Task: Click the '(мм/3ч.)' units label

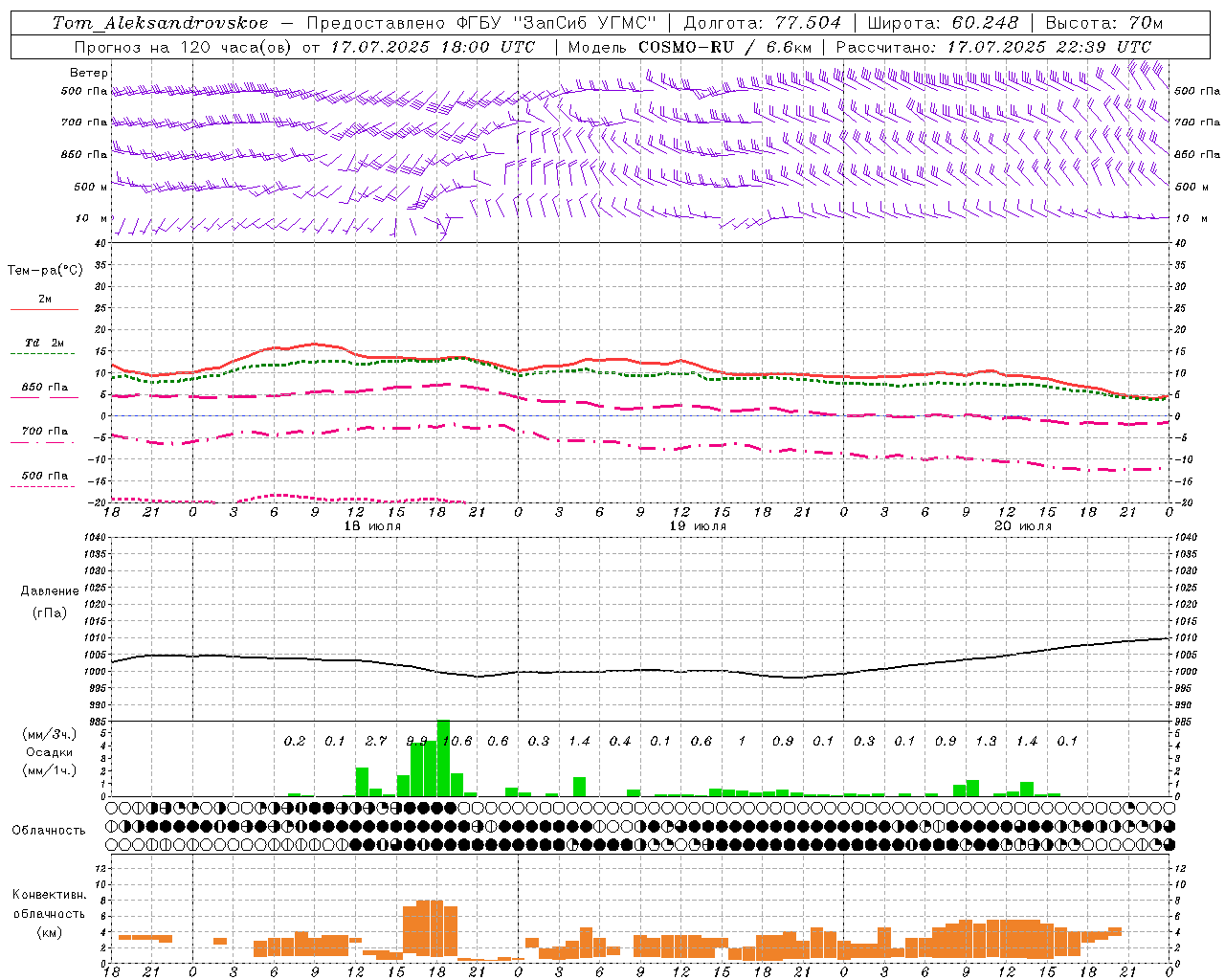Action: 49,734
